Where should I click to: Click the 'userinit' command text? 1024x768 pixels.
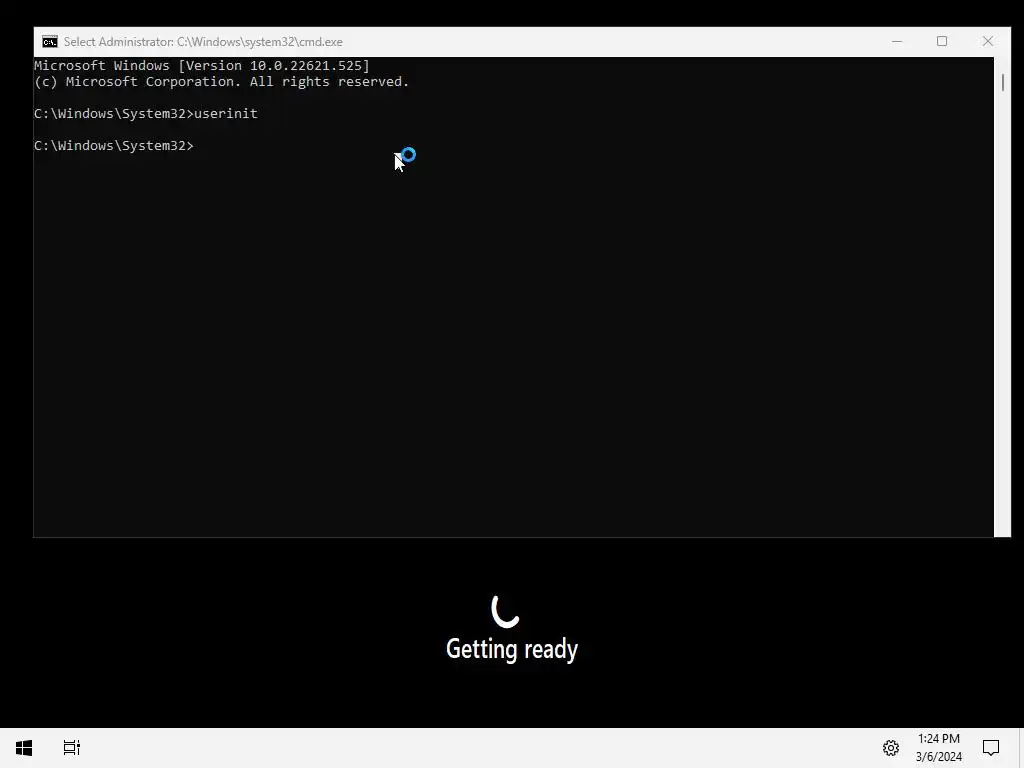[x=226, y=114]
